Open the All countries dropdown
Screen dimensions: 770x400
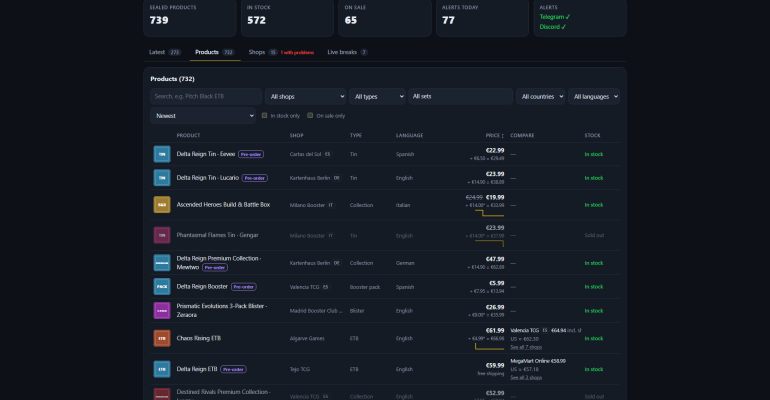tap(540, 97)
